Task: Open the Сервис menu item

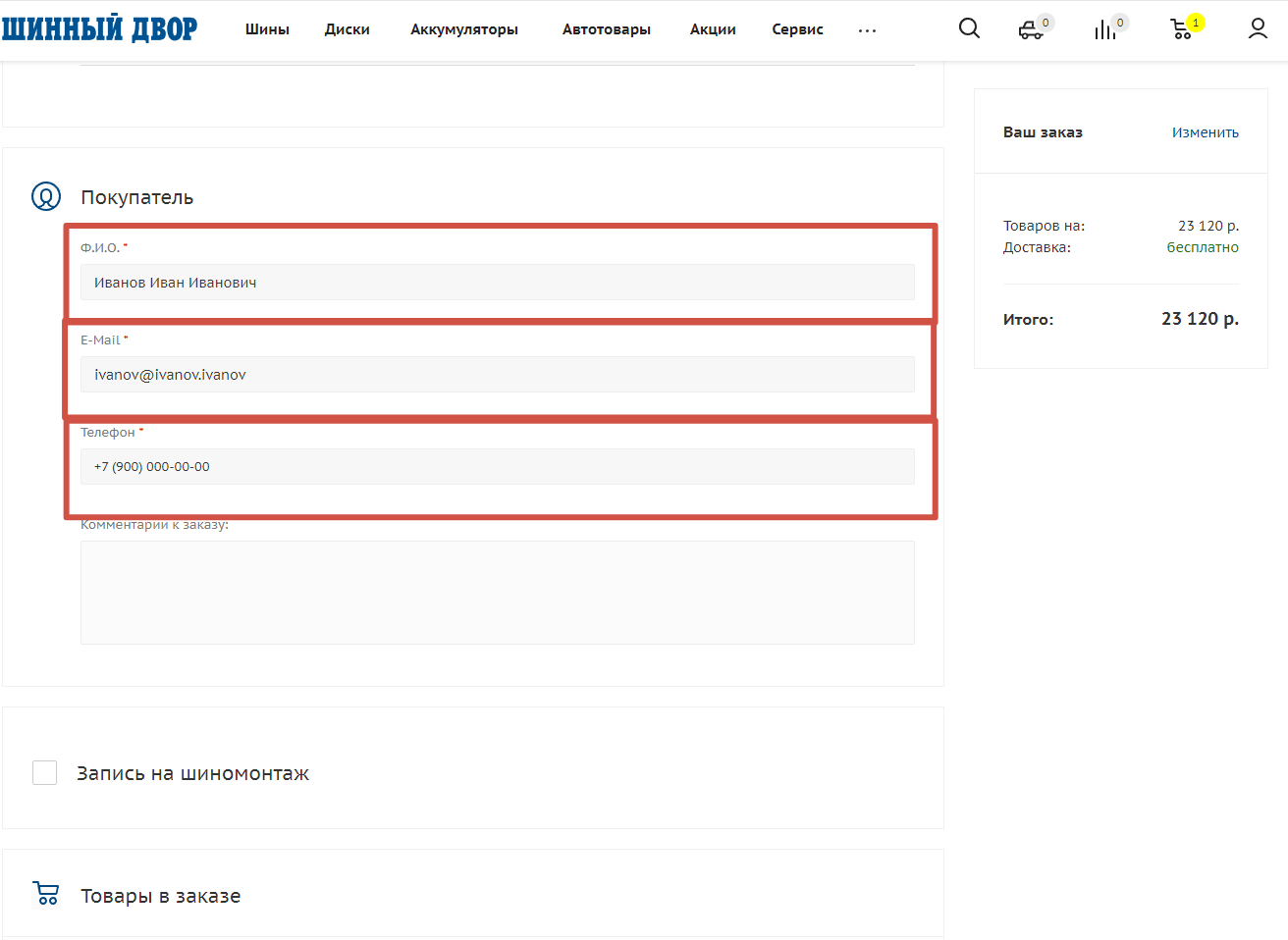Action: point(797,29)
